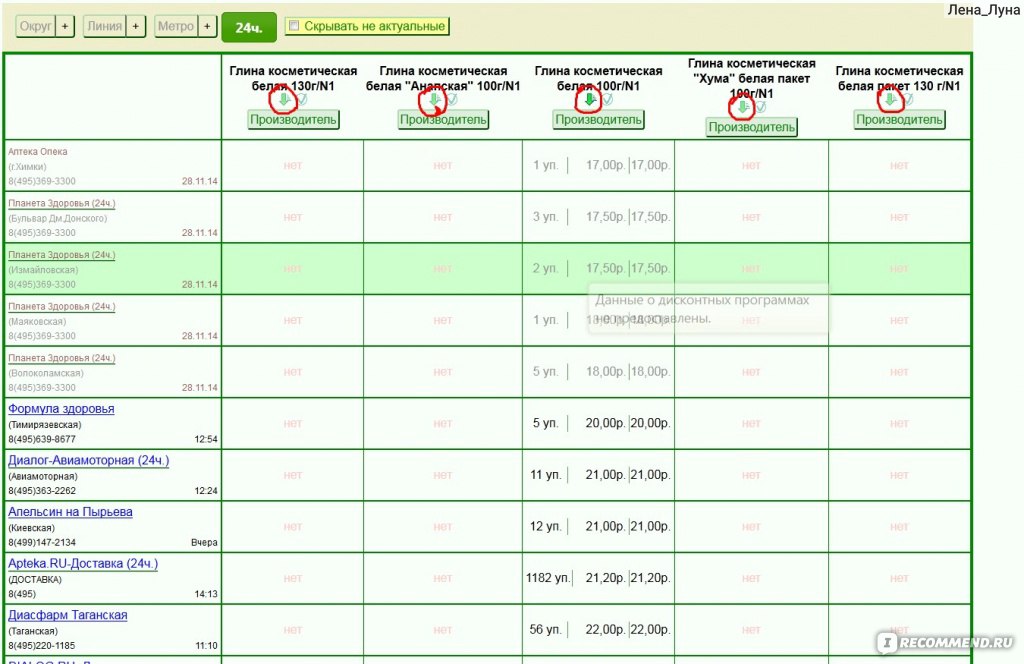Screen dimensions: 1024x664
Task: Click the (ДОСТАВКА) label under Apteka.RU
Action: pyautogui.click(x=35, y=580)
